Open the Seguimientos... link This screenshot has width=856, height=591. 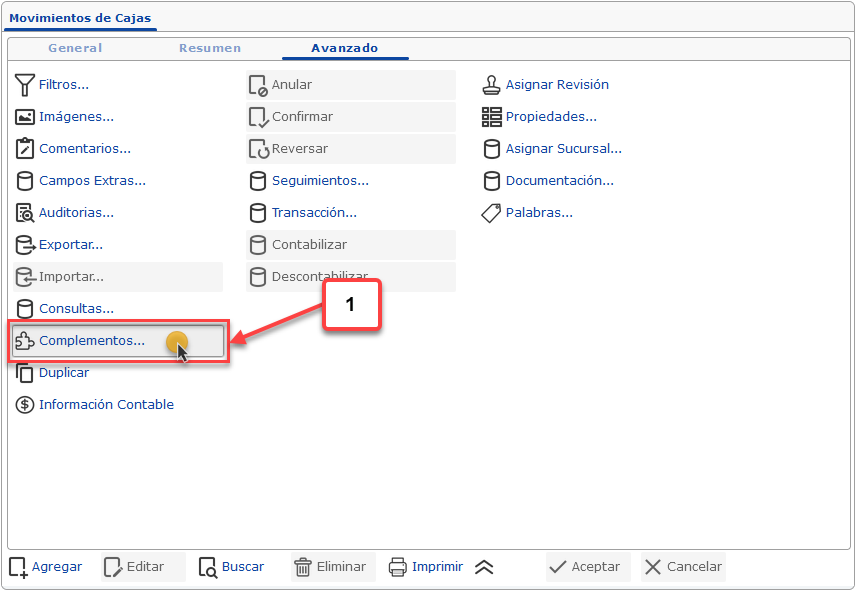coord(320,181)
